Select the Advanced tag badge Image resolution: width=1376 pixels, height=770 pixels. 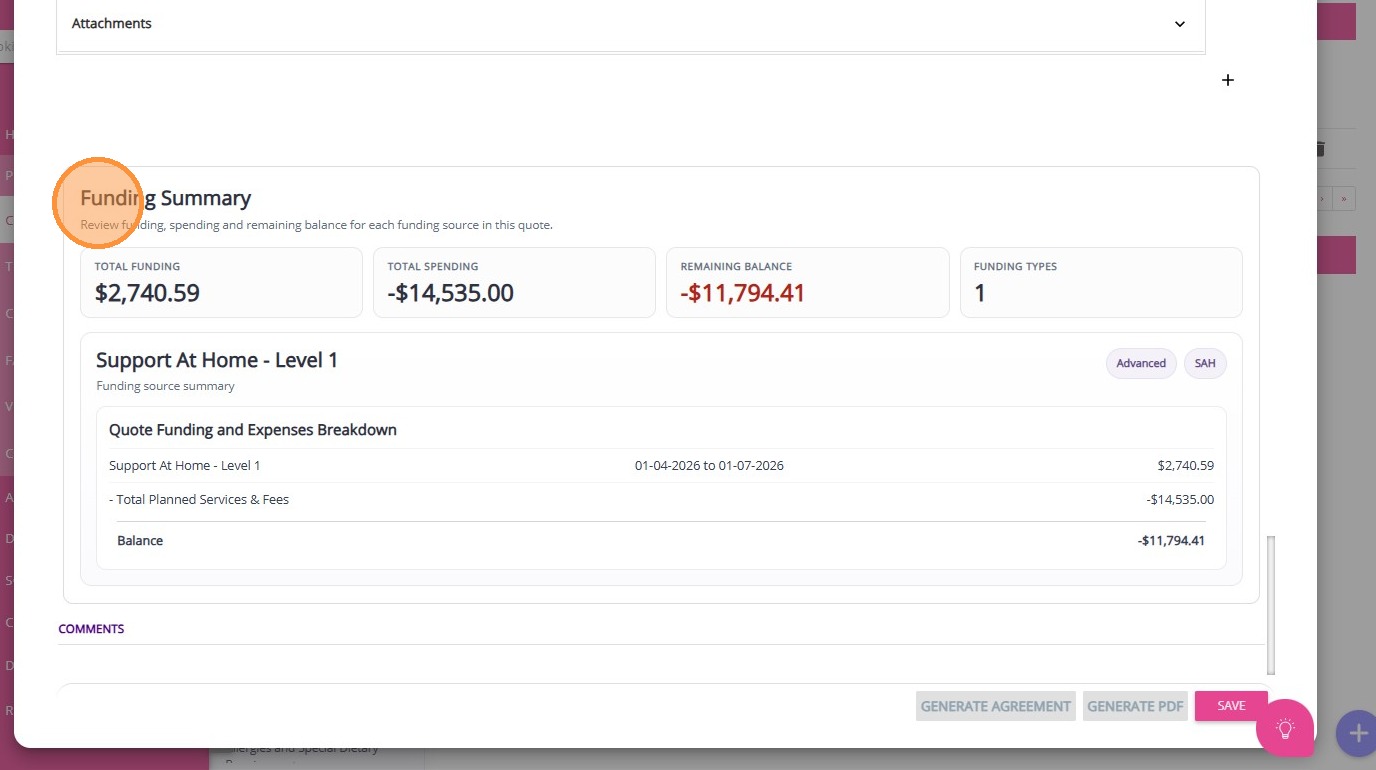pyautogui.click(x=1141, y=363)
